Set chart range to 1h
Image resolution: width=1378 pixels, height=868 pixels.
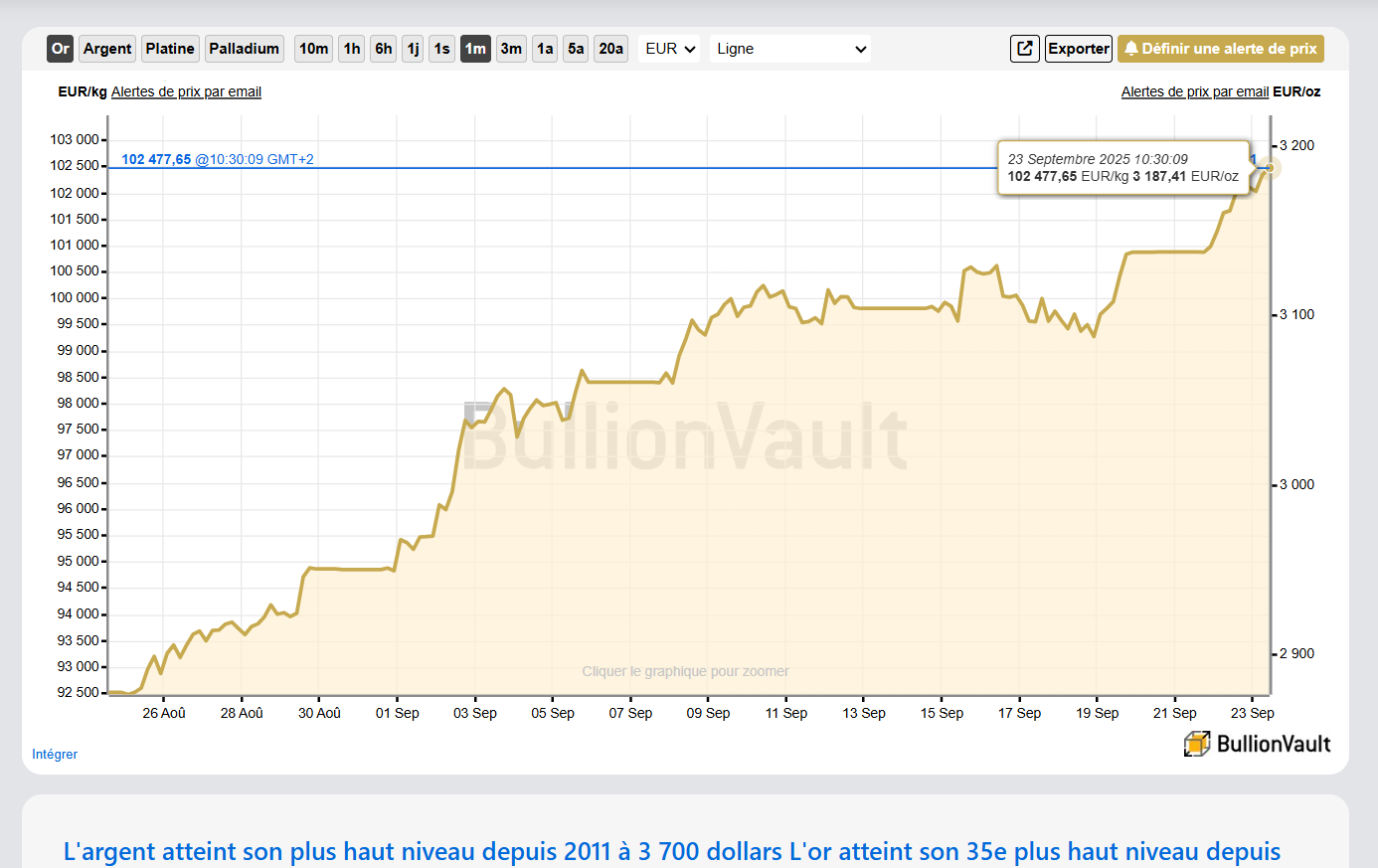tap(352, 49)
